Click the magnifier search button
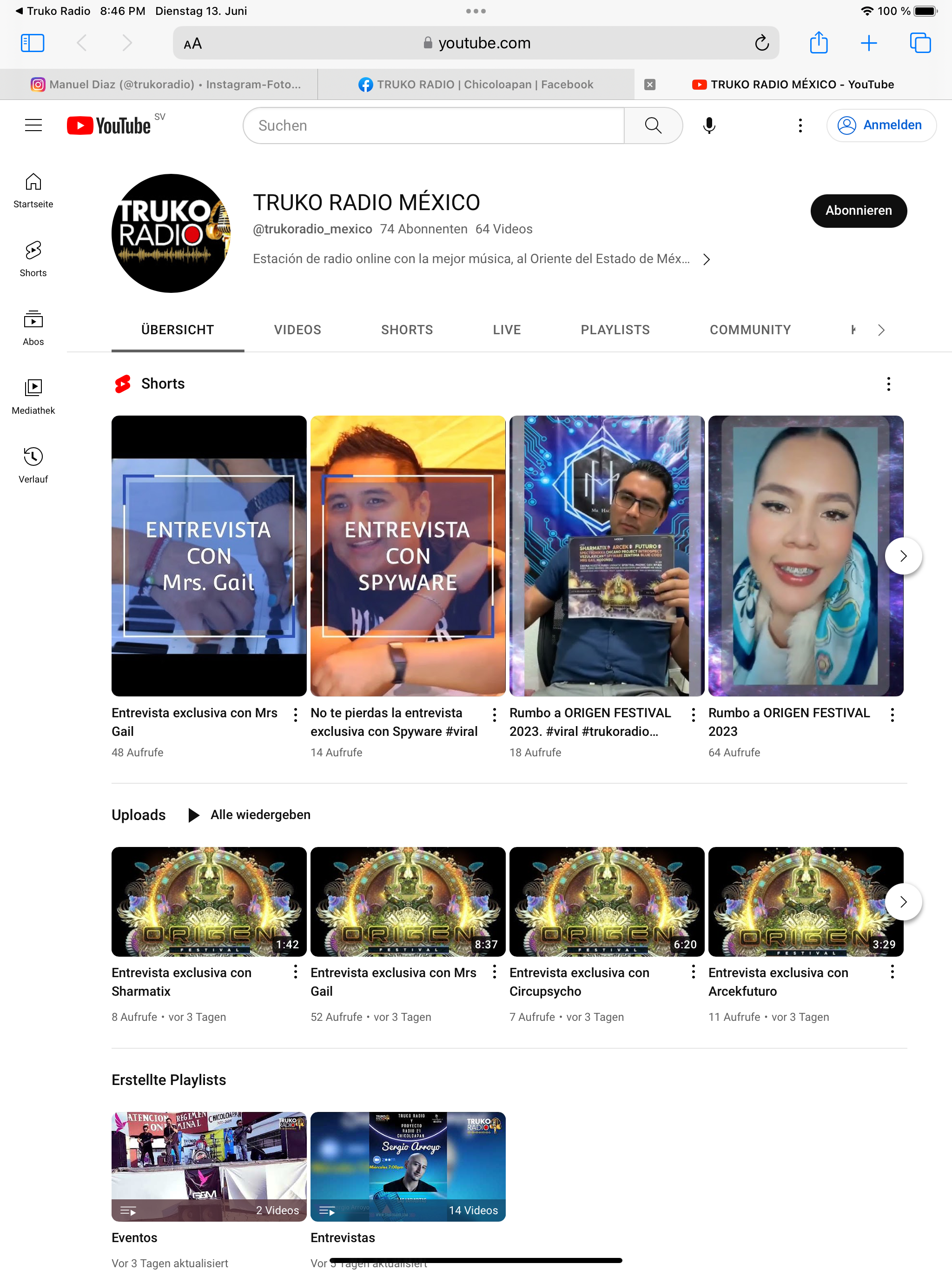 (653, 125)
